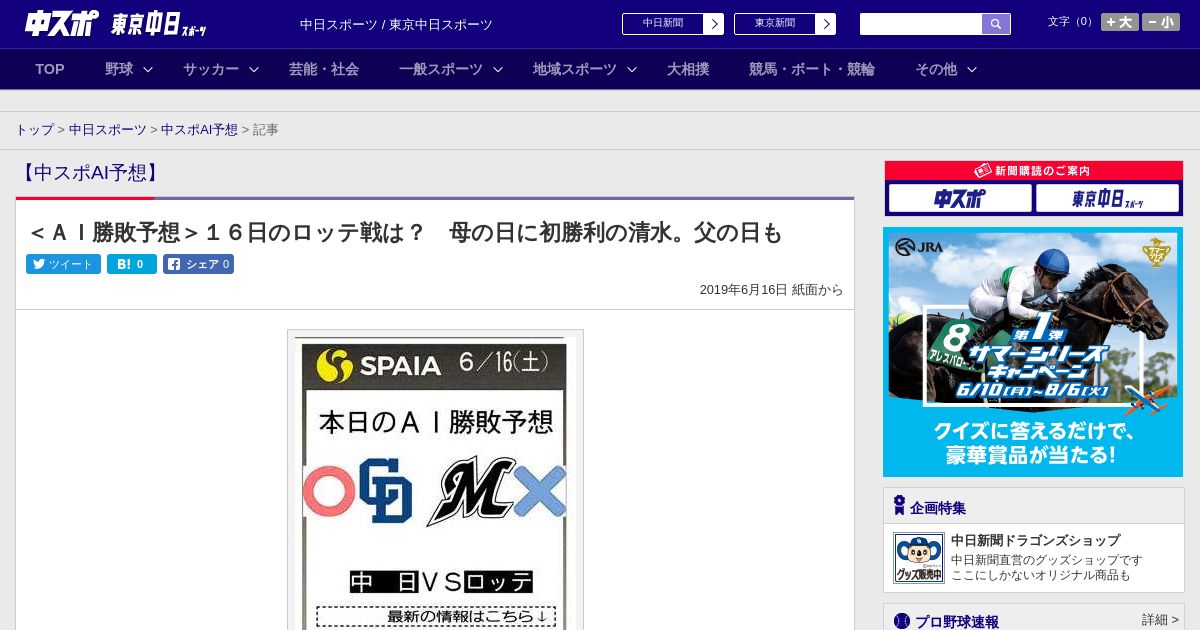The image size is (1200, 630).
Task: Open その他 navigation menu
Action: [x=936, y=69]
